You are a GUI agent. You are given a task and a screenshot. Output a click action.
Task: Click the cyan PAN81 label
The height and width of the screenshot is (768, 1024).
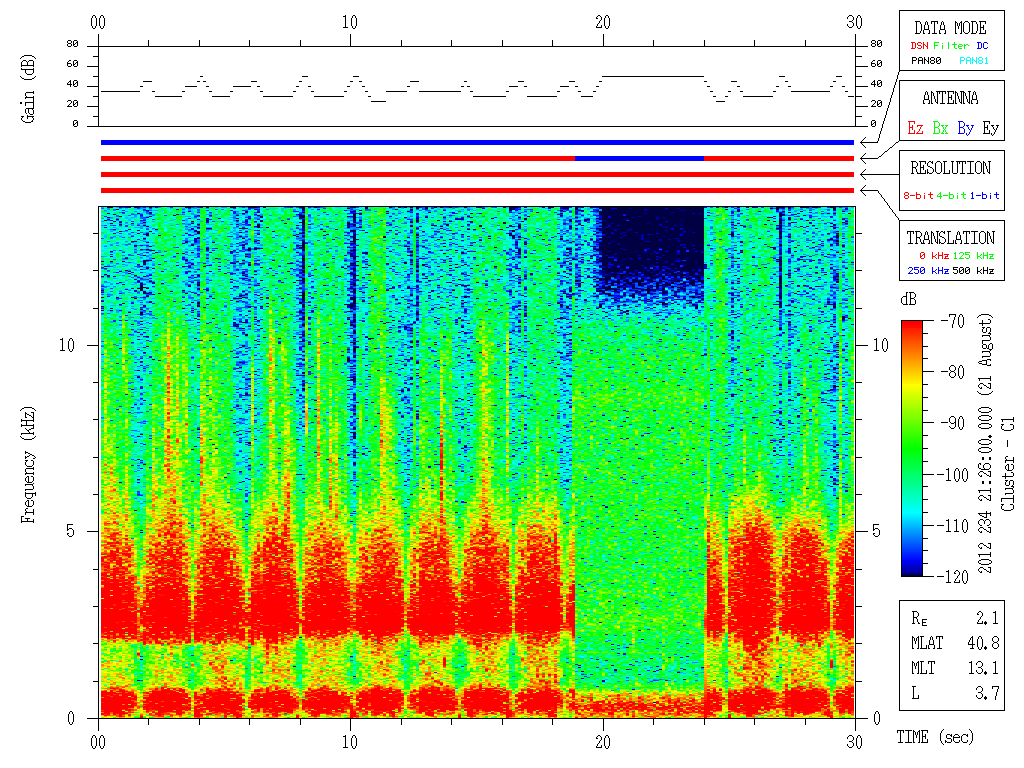coord(974,61)
